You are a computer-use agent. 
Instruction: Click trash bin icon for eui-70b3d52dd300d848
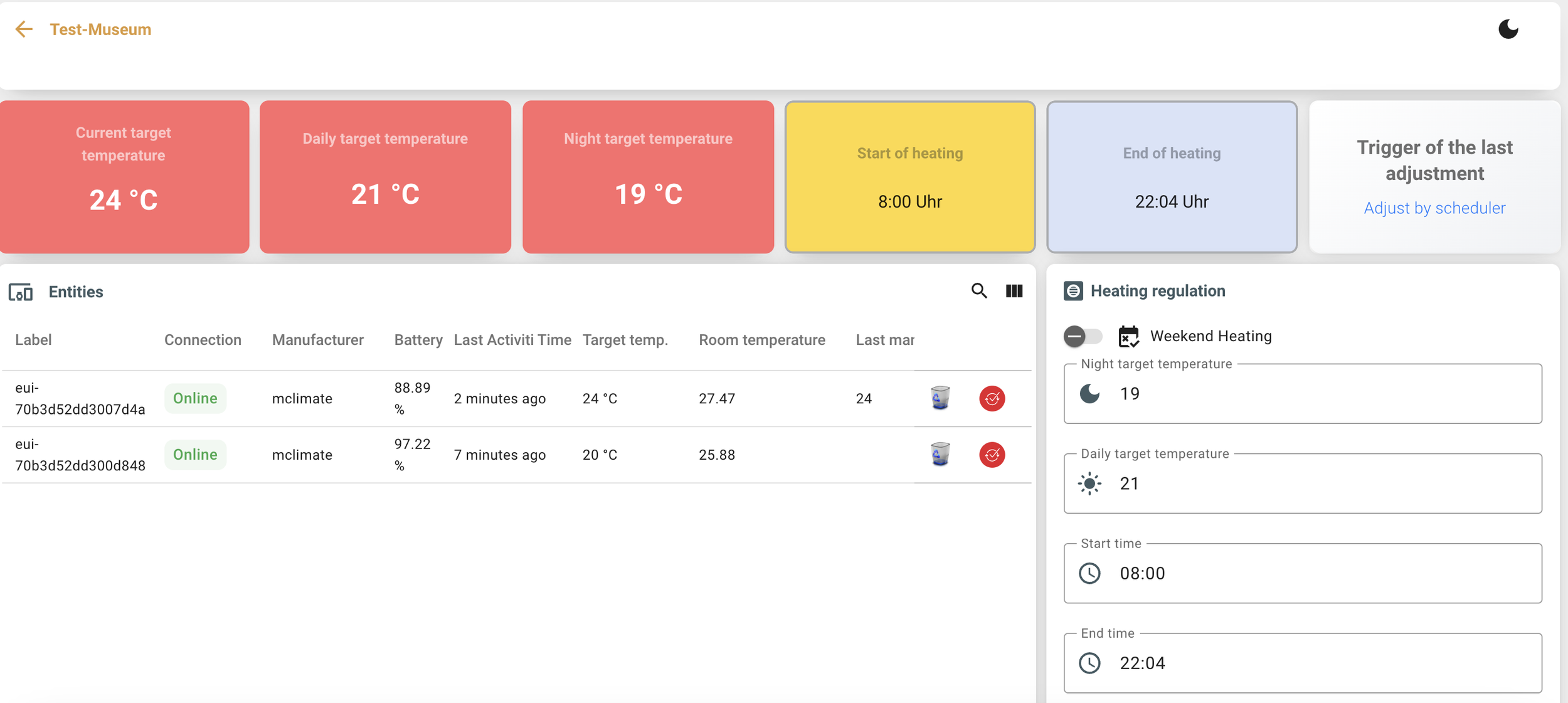point(940,455)
